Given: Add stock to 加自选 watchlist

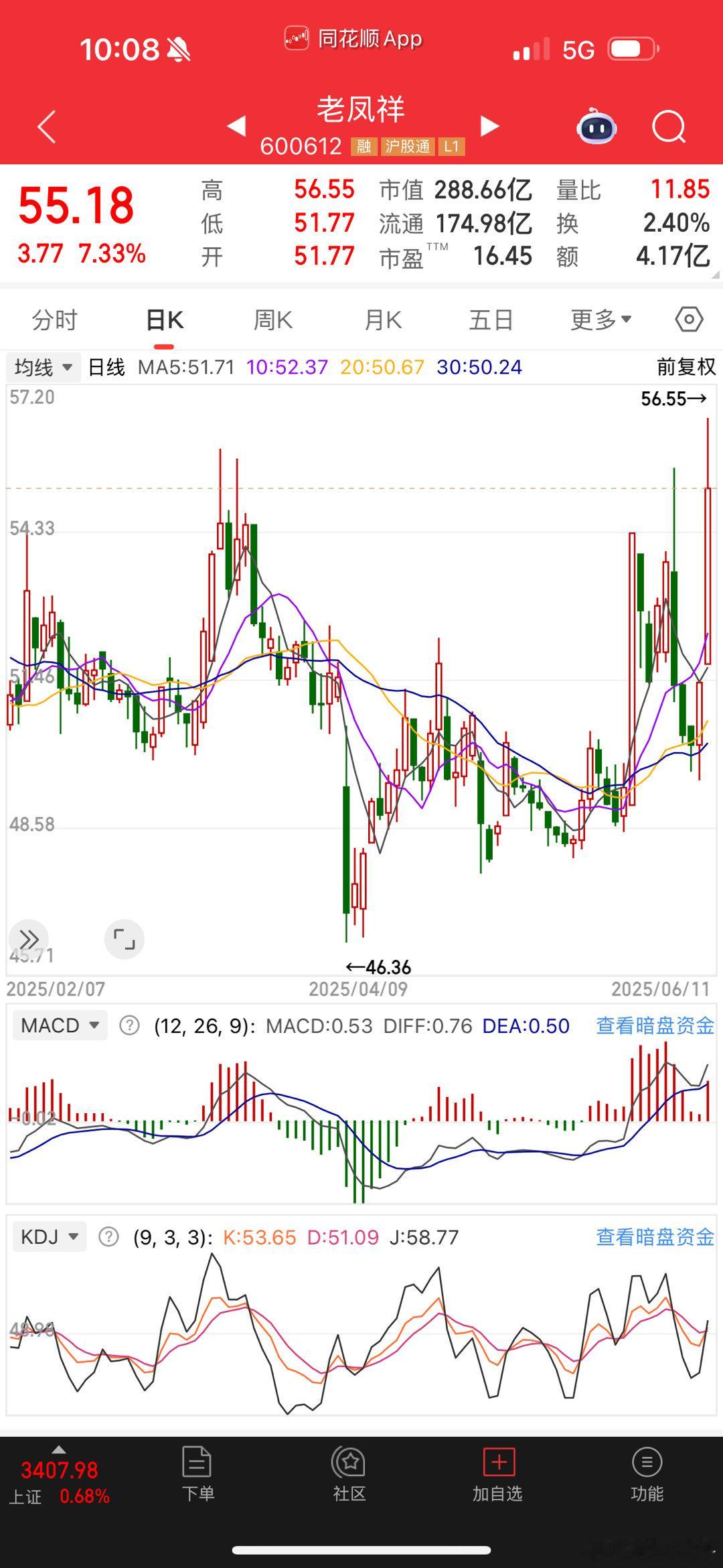Looking at the screenshot, I should 497,1474.
